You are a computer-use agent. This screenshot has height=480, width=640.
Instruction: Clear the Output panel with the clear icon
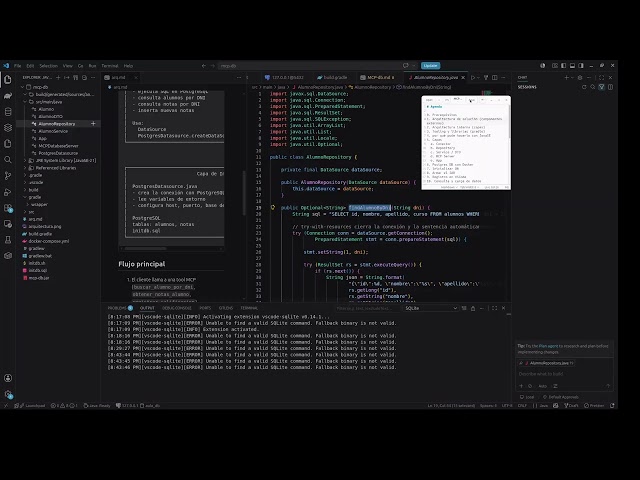click(x=464, y=308)
